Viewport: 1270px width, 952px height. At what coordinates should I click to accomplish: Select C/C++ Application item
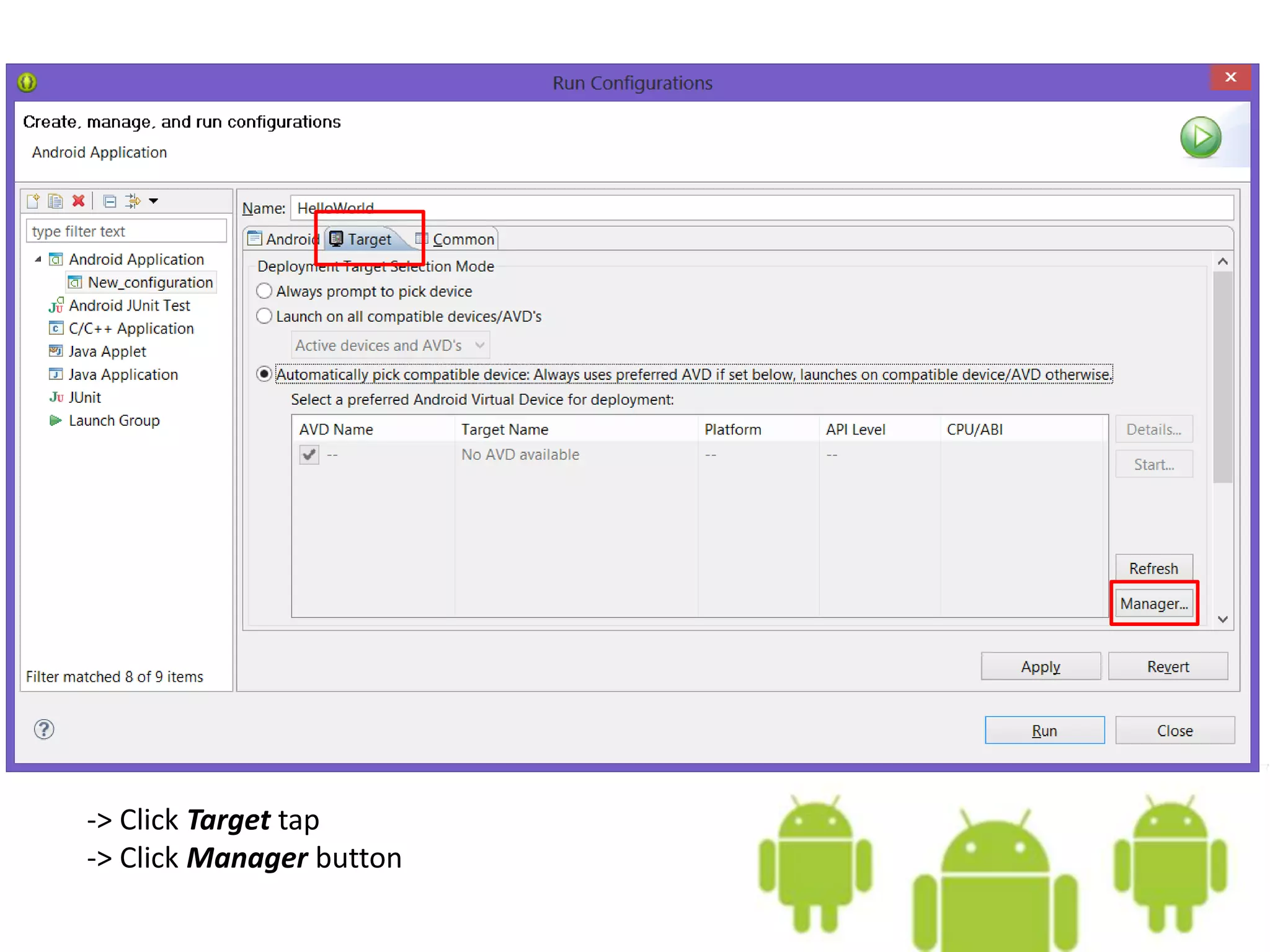pos(131,328)
